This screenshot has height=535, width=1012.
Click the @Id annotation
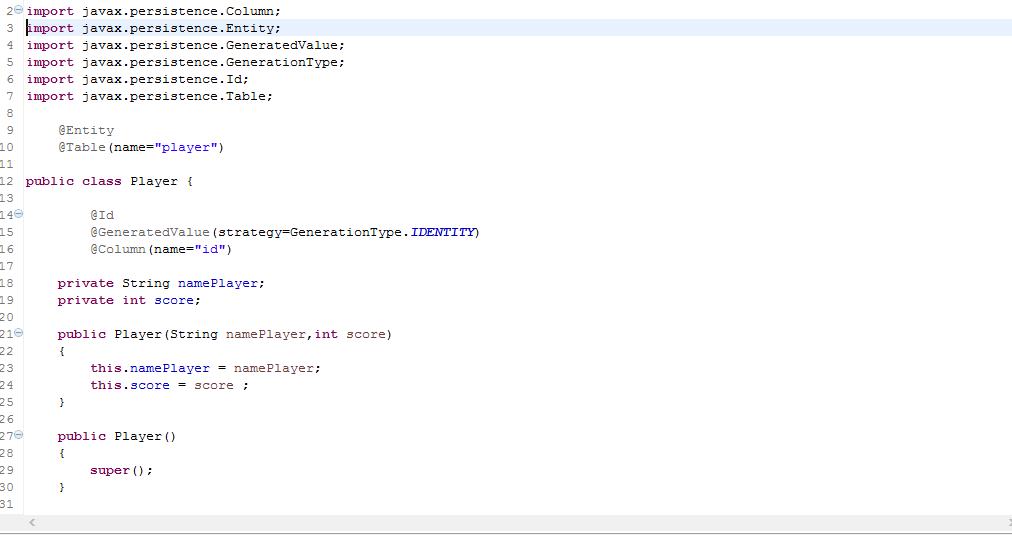coord(102,216)
